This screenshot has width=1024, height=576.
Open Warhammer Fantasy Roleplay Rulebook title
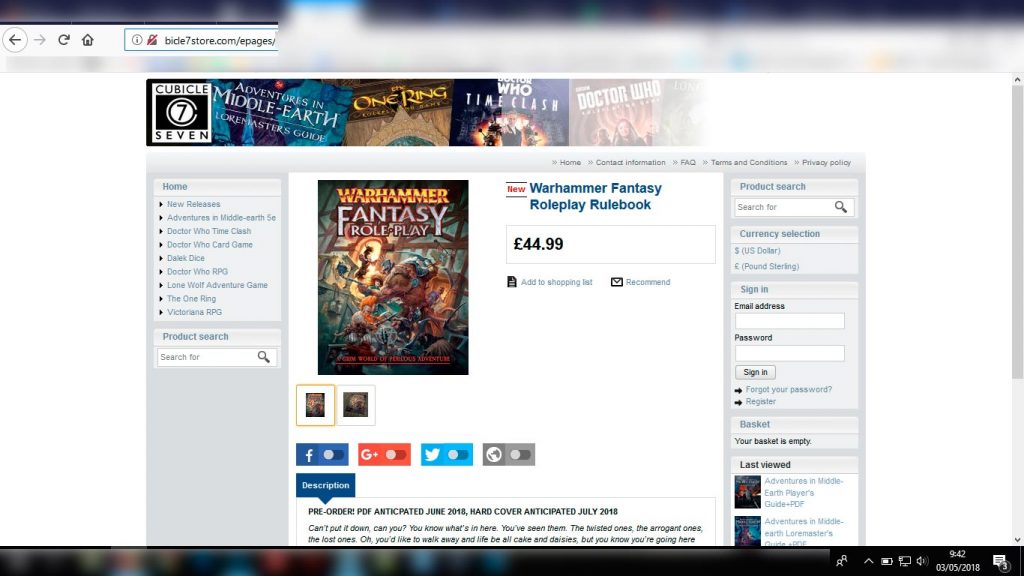coord(596,196)
